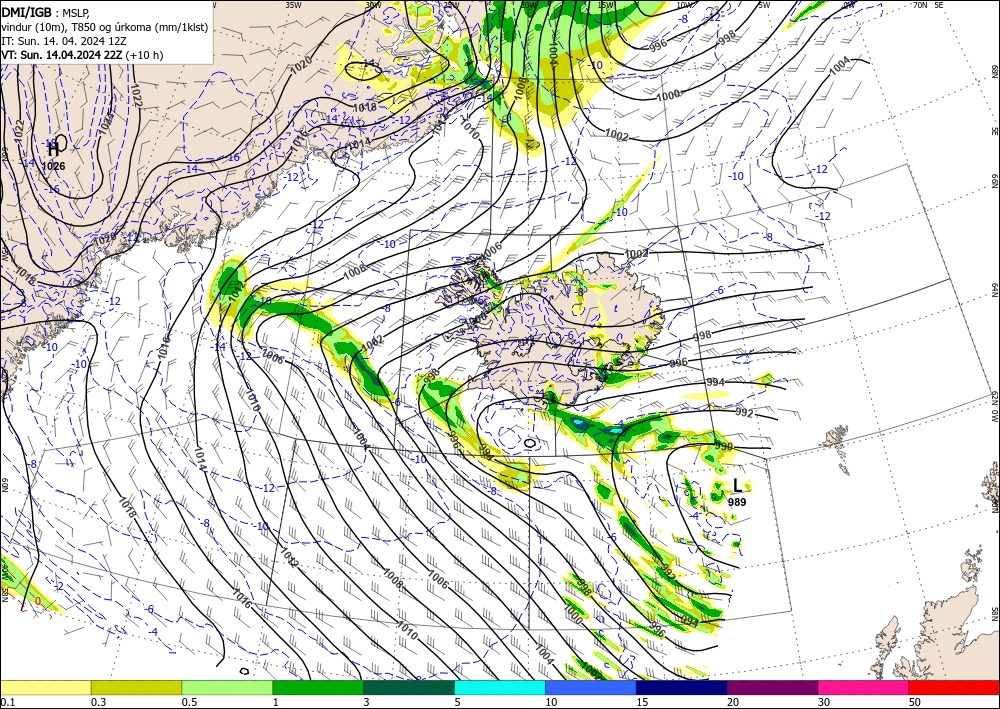The width and height of the screenshot is (1000, 709).
Task: Click the 0.5–1 mm light green legend swatch
Action: [x=227, y=687]
